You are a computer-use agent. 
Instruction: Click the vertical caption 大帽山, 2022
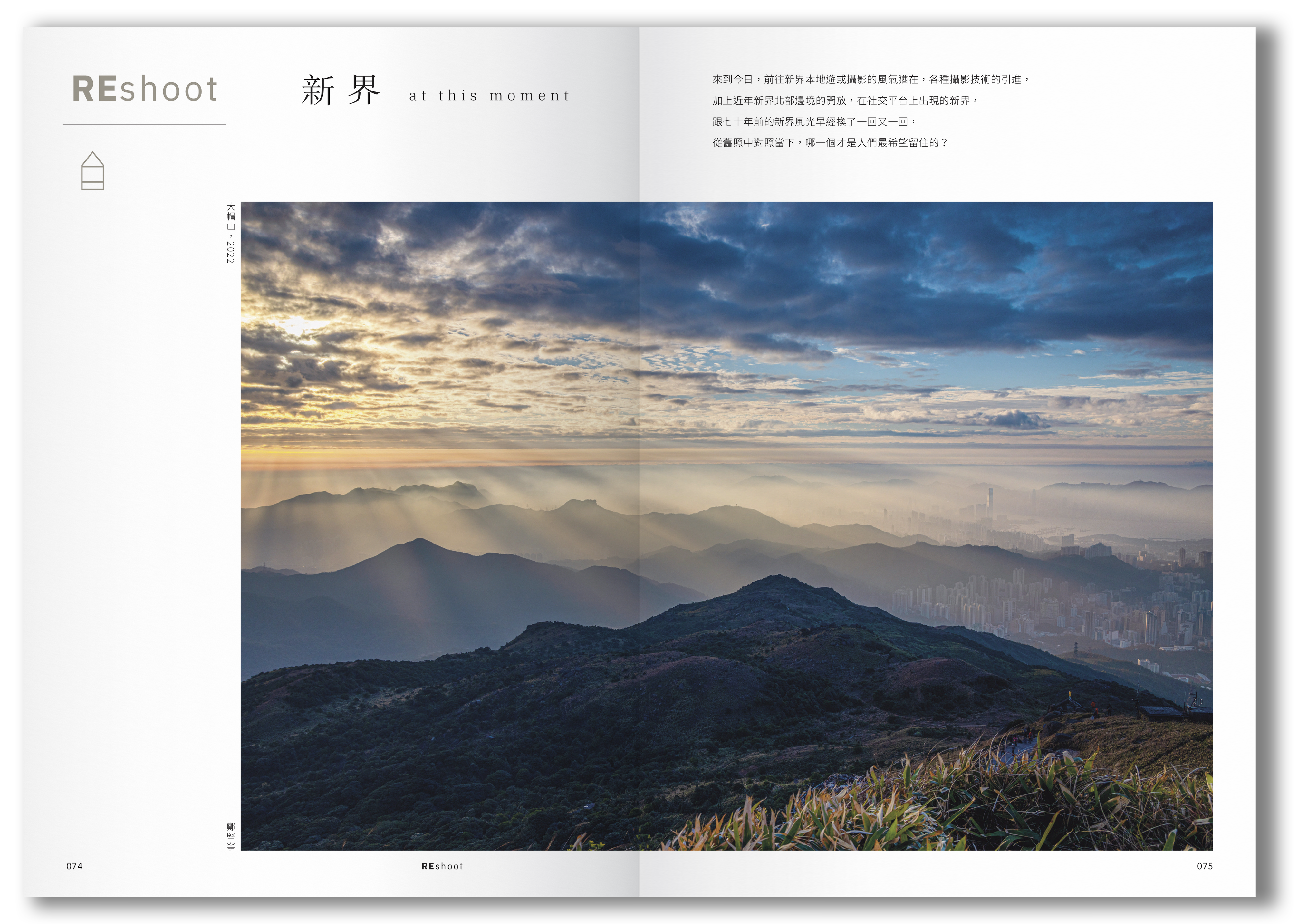coord(230,233)
